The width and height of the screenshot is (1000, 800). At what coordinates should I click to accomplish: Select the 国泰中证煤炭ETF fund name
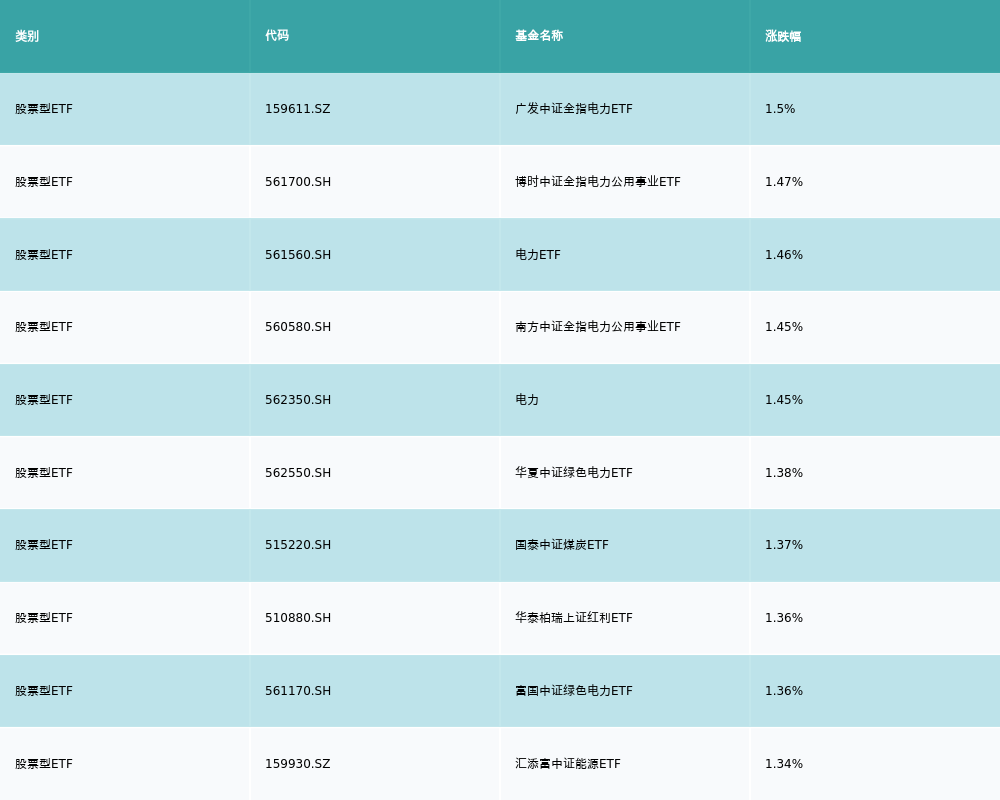pyautogui.click(x=561, y=545)
